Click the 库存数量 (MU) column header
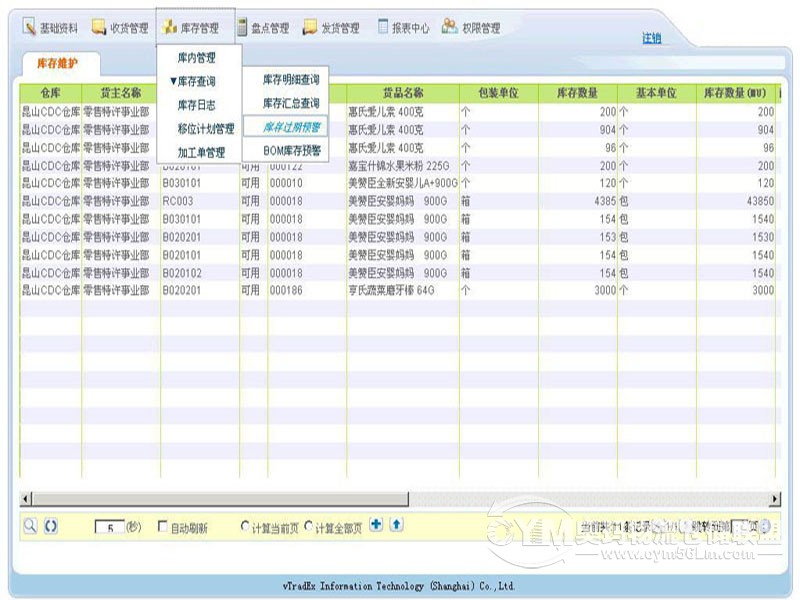Screen dimensions: 800x600 [735, 93]
